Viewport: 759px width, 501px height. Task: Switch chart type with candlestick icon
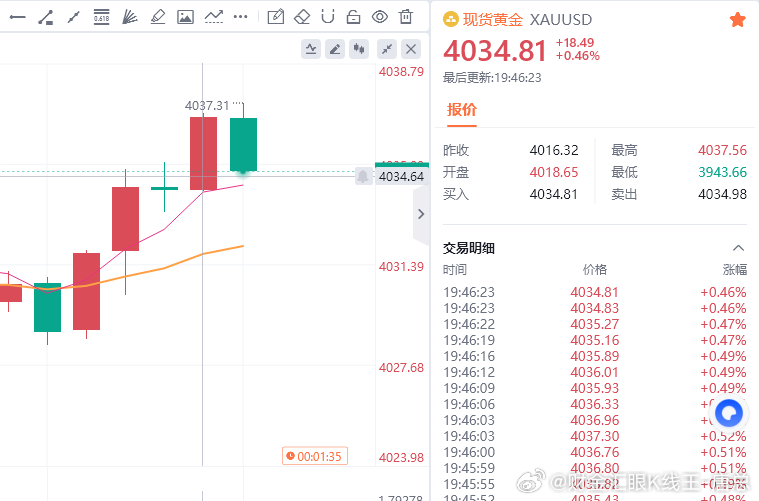[359, 49]
